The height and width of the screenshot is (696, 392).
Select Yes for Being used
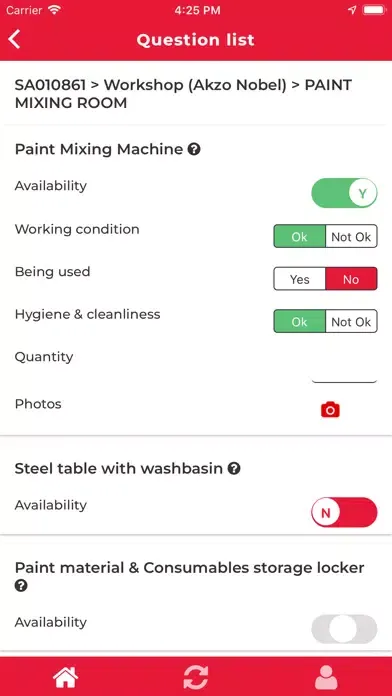coord(299,279)
